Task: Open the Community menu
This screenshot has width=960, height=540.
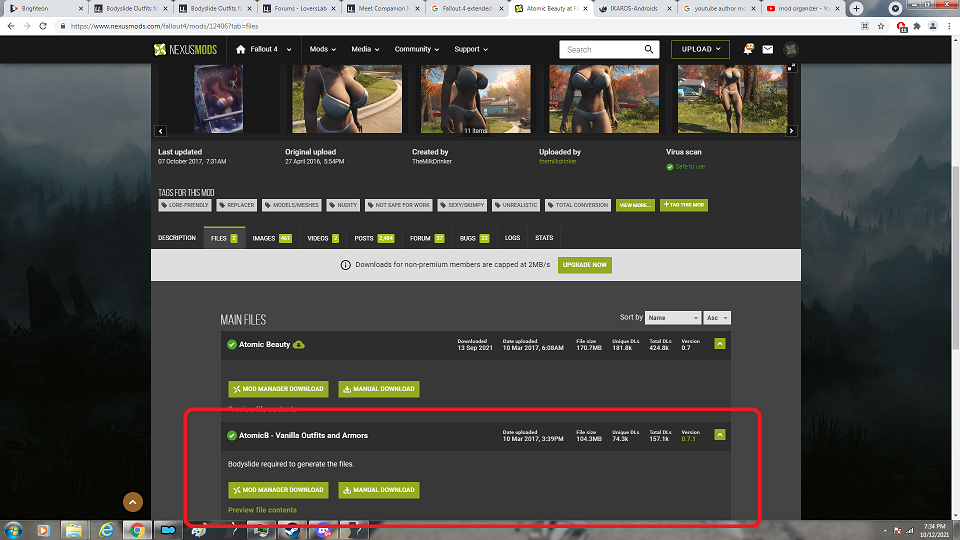Action: pyautogui.click(x=416, y=49)
